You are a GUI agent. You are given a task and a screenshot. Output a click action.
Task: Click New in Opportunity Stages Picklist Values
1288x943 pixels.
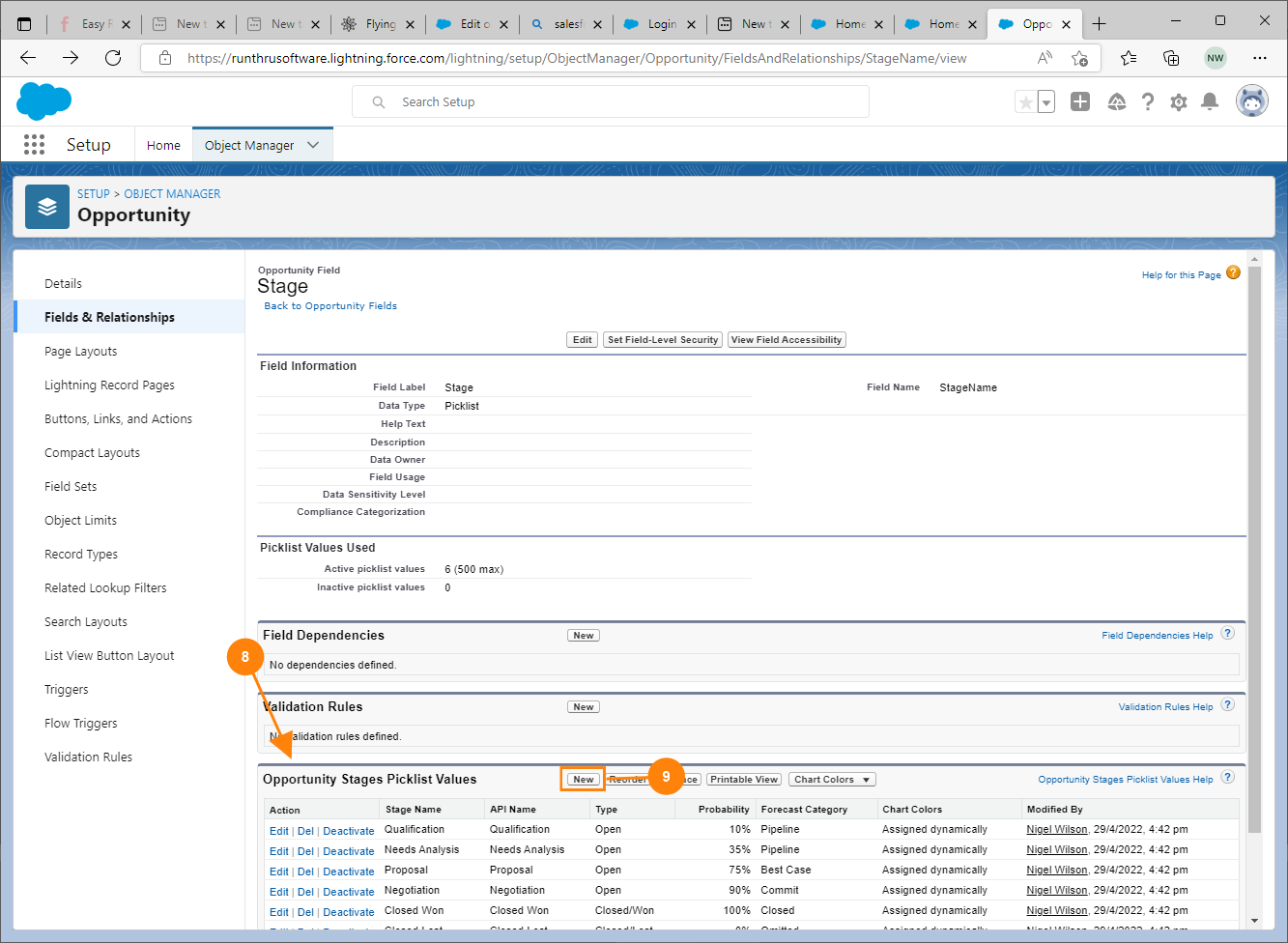click(x=584, y=780)
